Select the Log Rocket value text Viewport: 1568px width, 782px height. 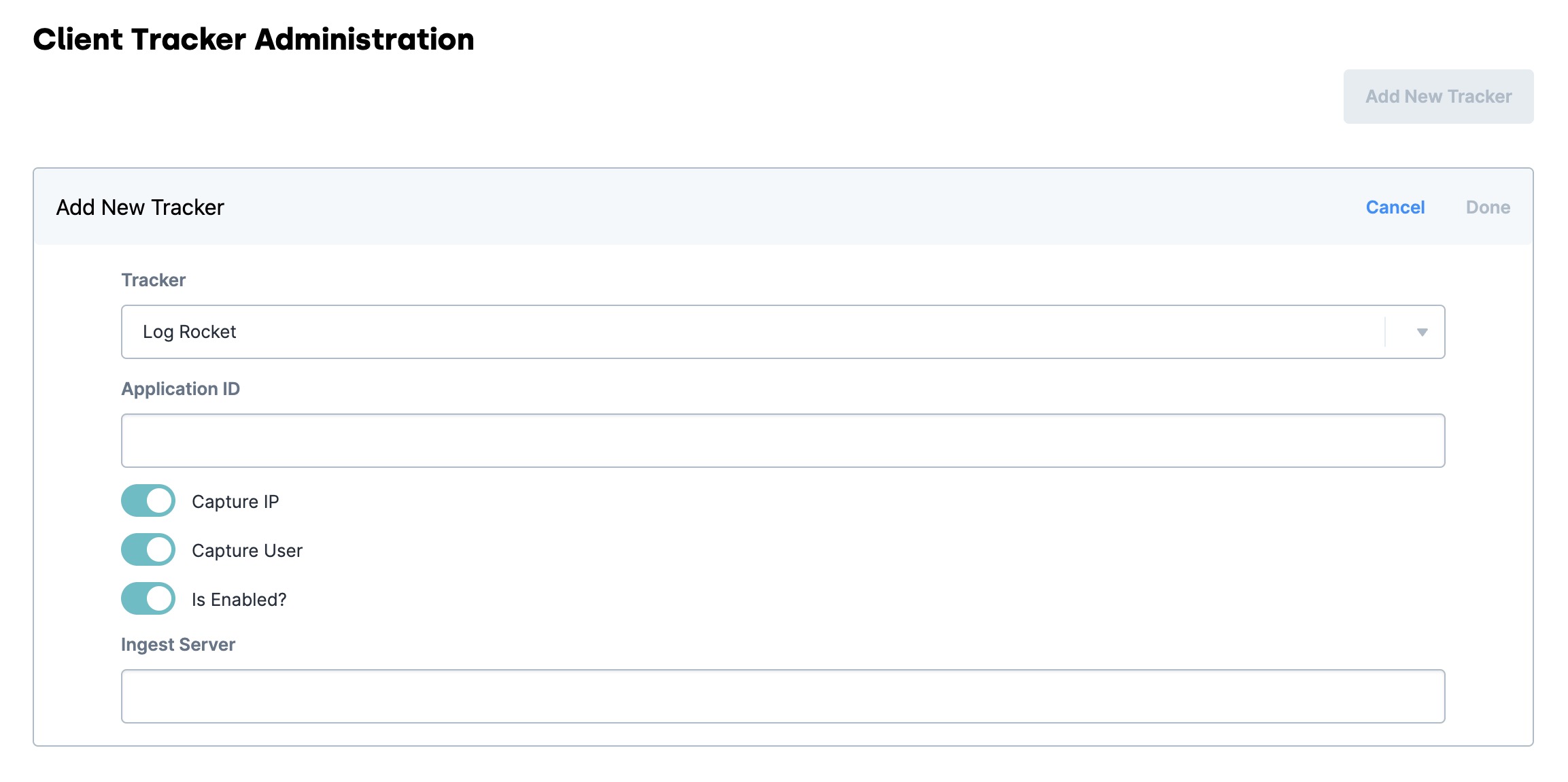point(189,332)
